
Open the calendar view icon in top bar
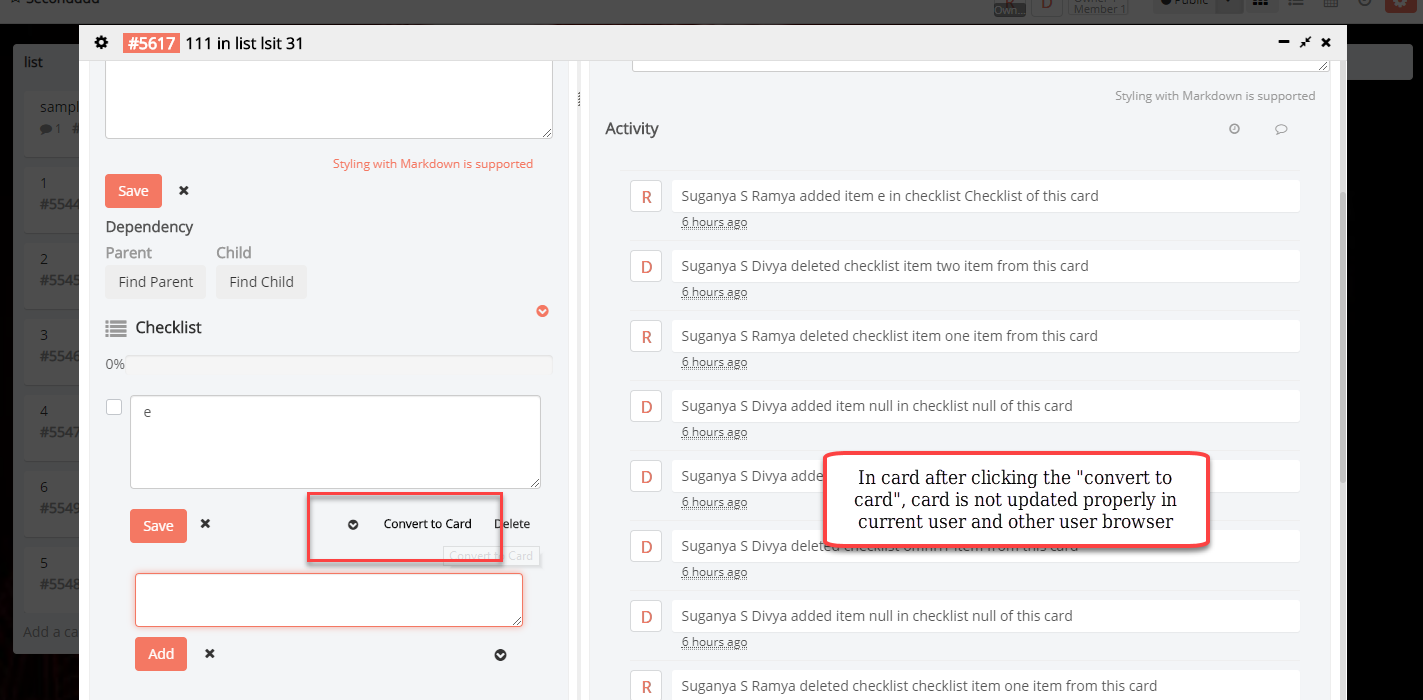click(x=1331, y=4)
